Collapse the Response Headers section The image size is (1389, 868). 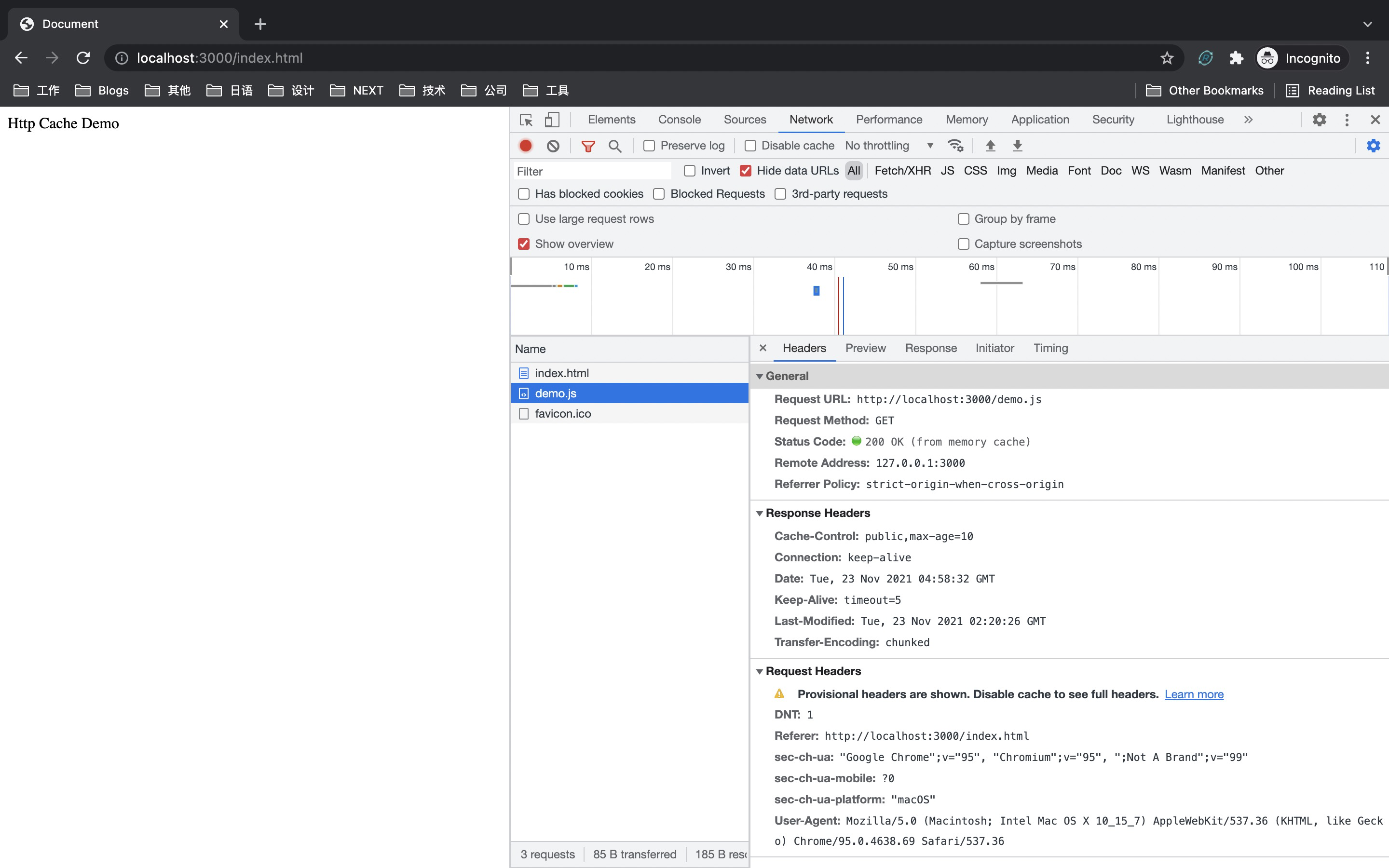coord(759,513)
